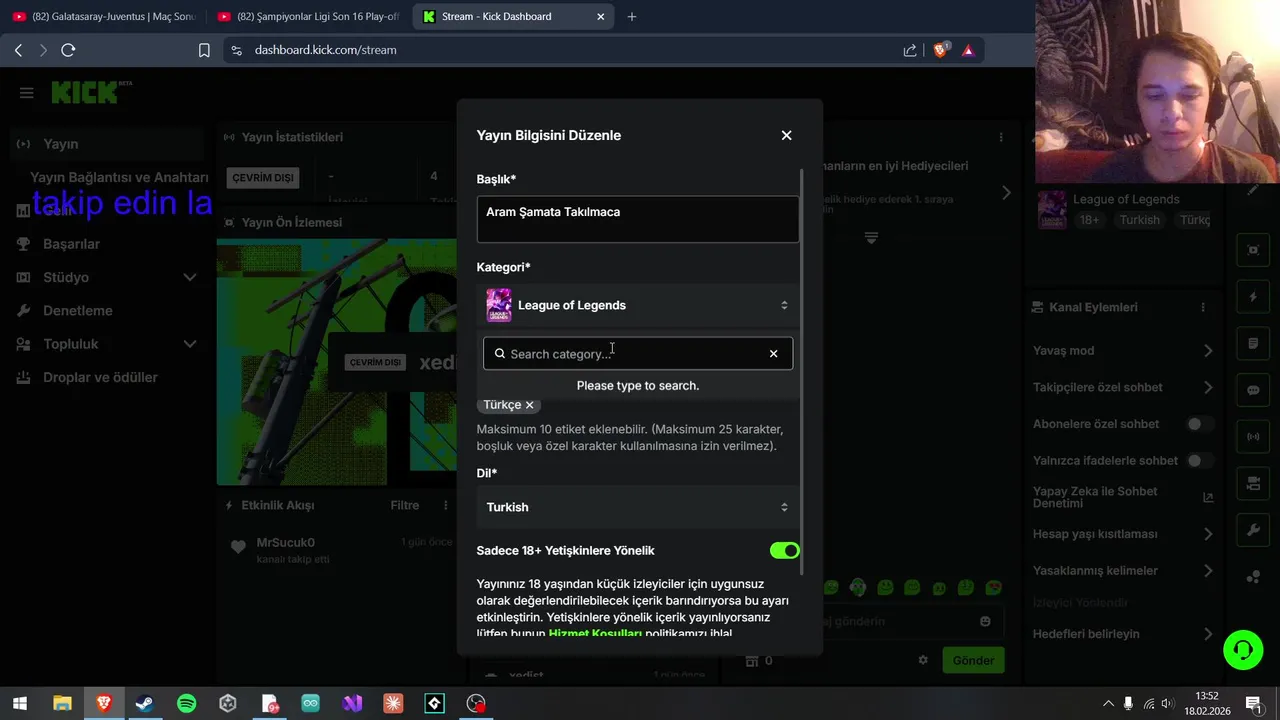
Task: Click the Brave Shields icon
Action: click(x=940, y=50)
